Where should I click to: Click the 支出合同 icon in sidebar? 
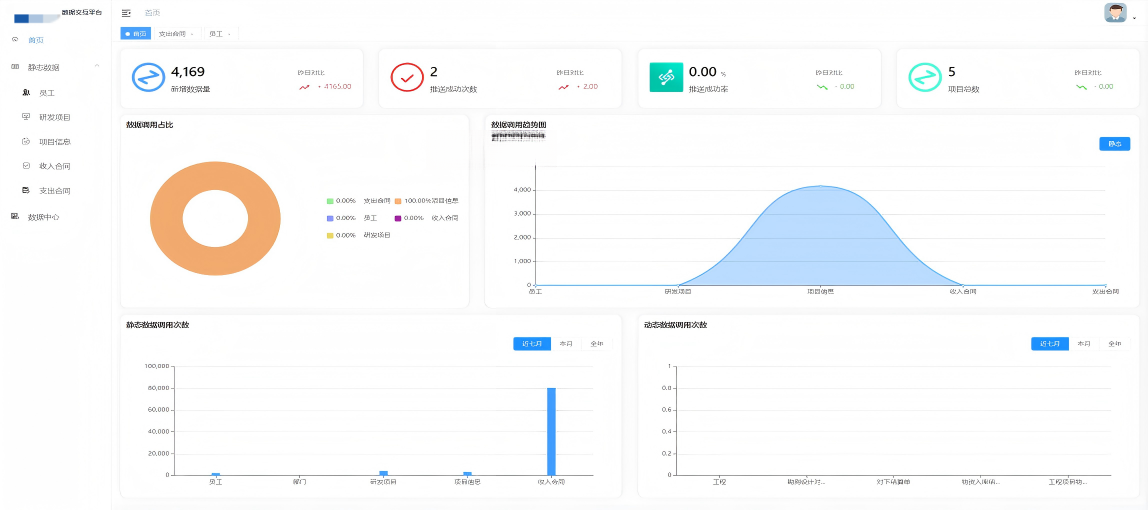tap(26, 190)
